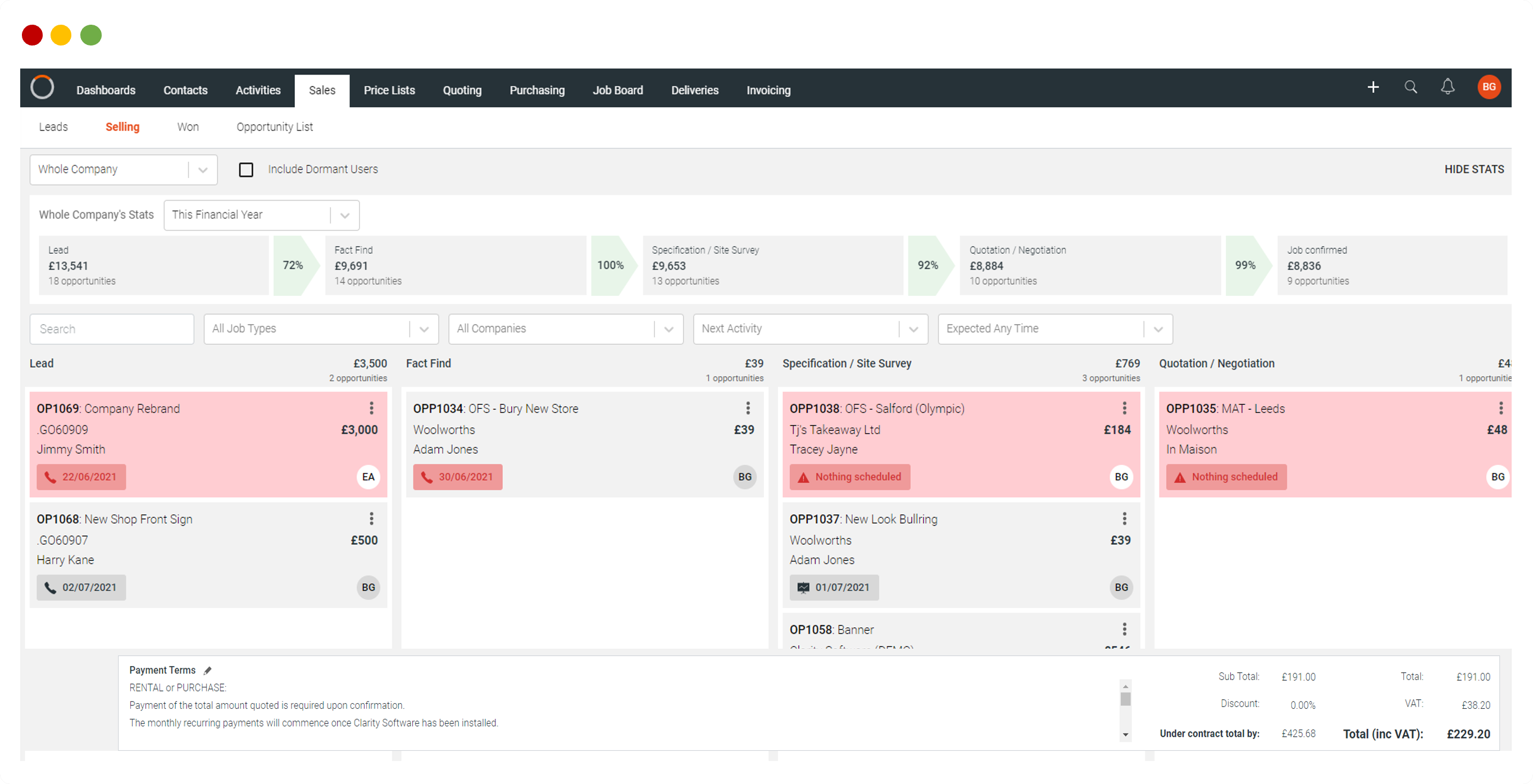1533x784 pixels.
Task: Open the Sales menu in navigation bar
Action: click(x=322, y=90)
